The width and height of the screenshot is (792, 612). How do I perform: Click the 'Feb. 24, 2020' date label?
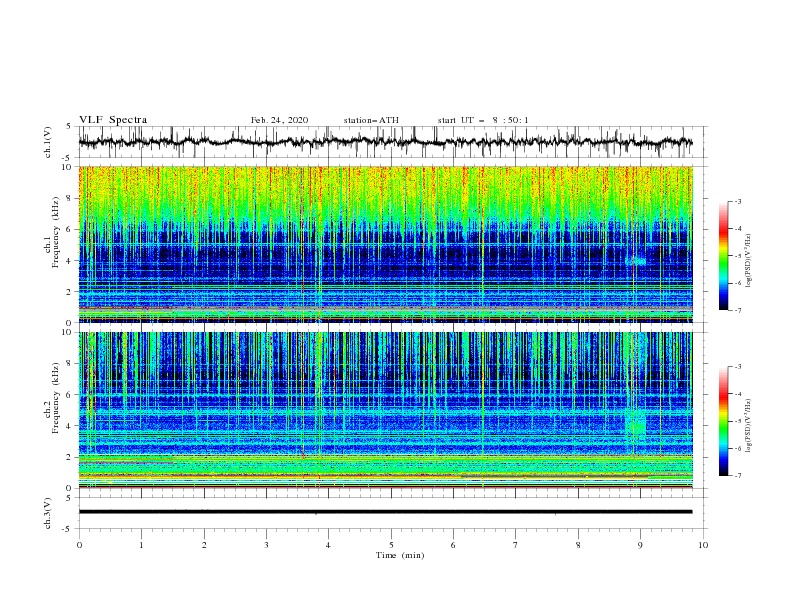pos(279,120)
